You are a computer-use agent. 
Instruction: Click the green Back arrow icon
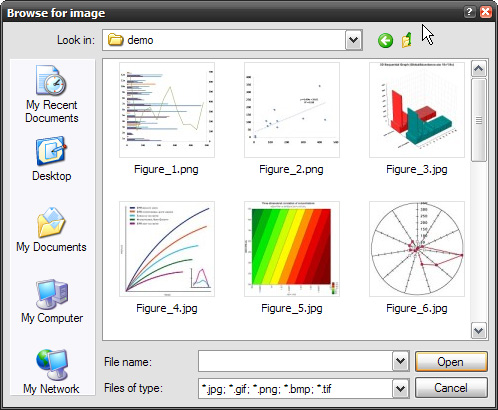coord(385,41)
